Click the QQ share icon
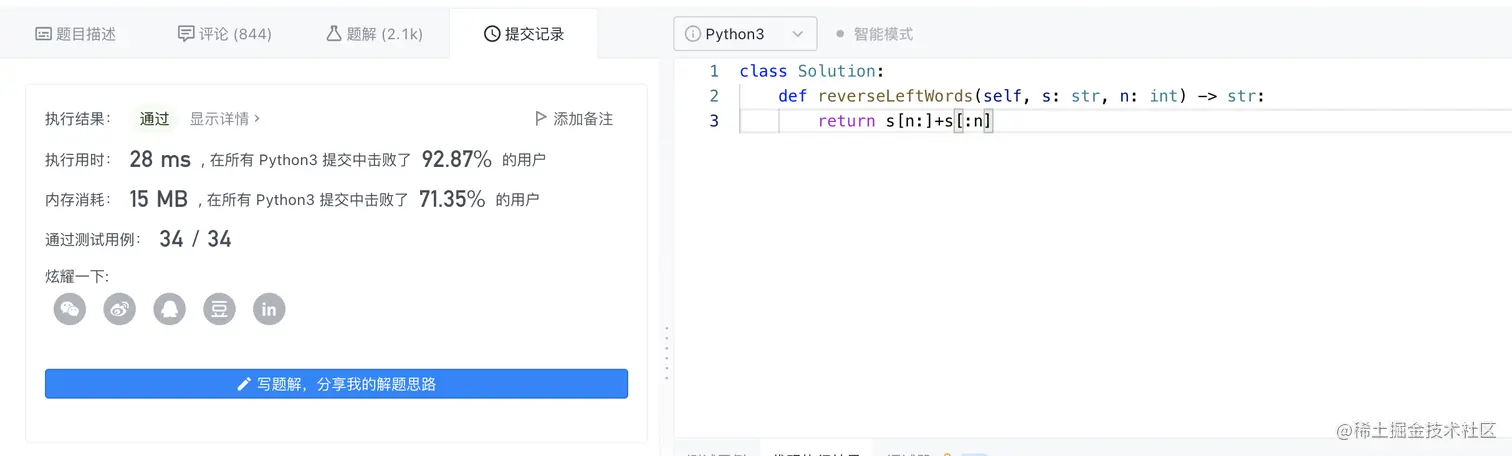 (170, 309)
